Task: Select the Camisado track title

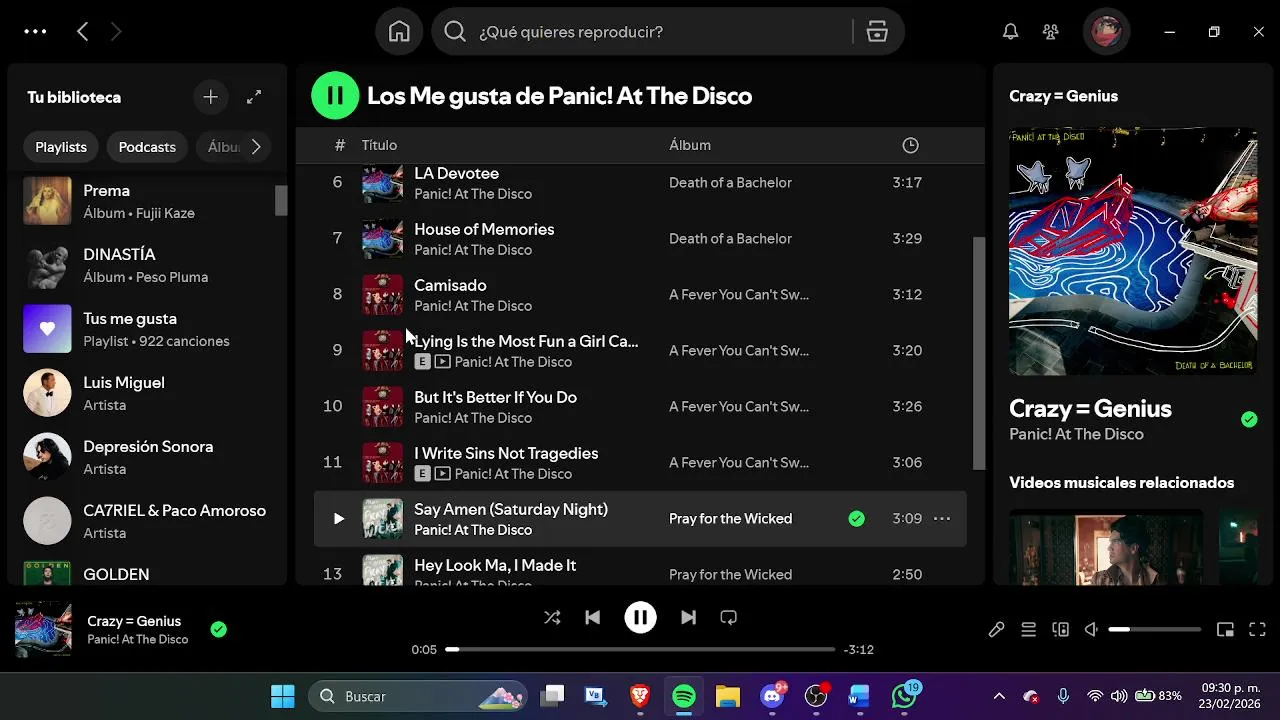Action: [450, 285]
